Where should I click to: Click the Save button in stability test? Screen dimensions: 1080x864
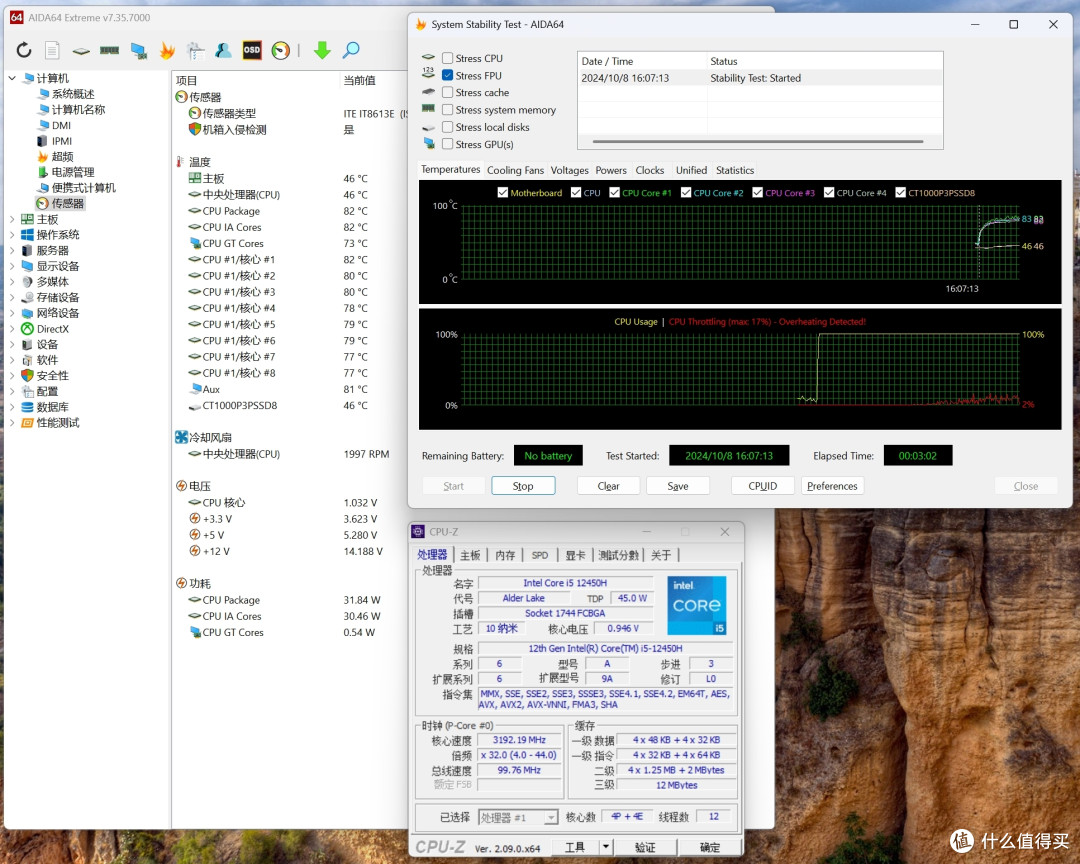coord(678,486)
